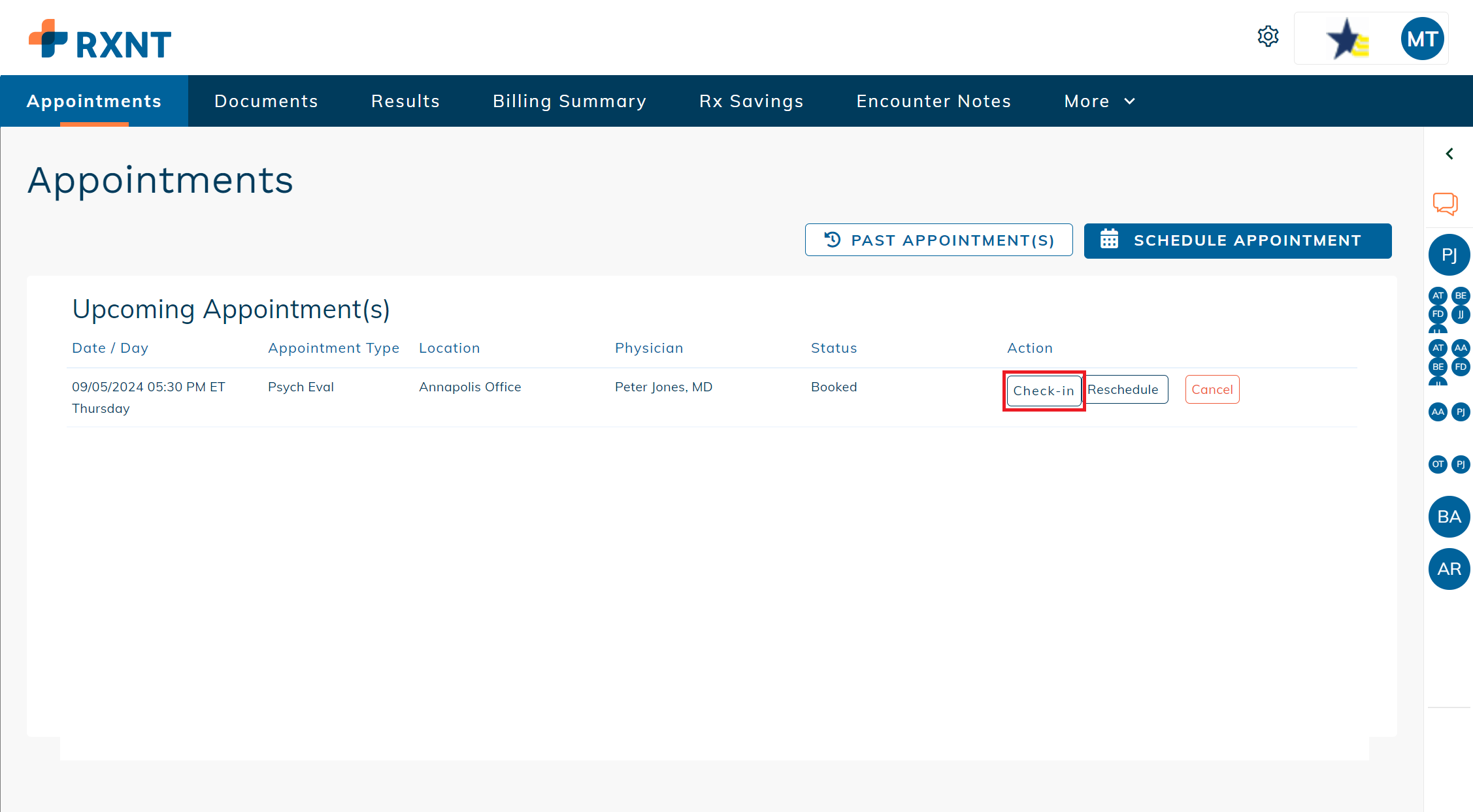Open the AR chat contact
Viewport: 1473px width, 812px height.
click(x=1449, y=569)
